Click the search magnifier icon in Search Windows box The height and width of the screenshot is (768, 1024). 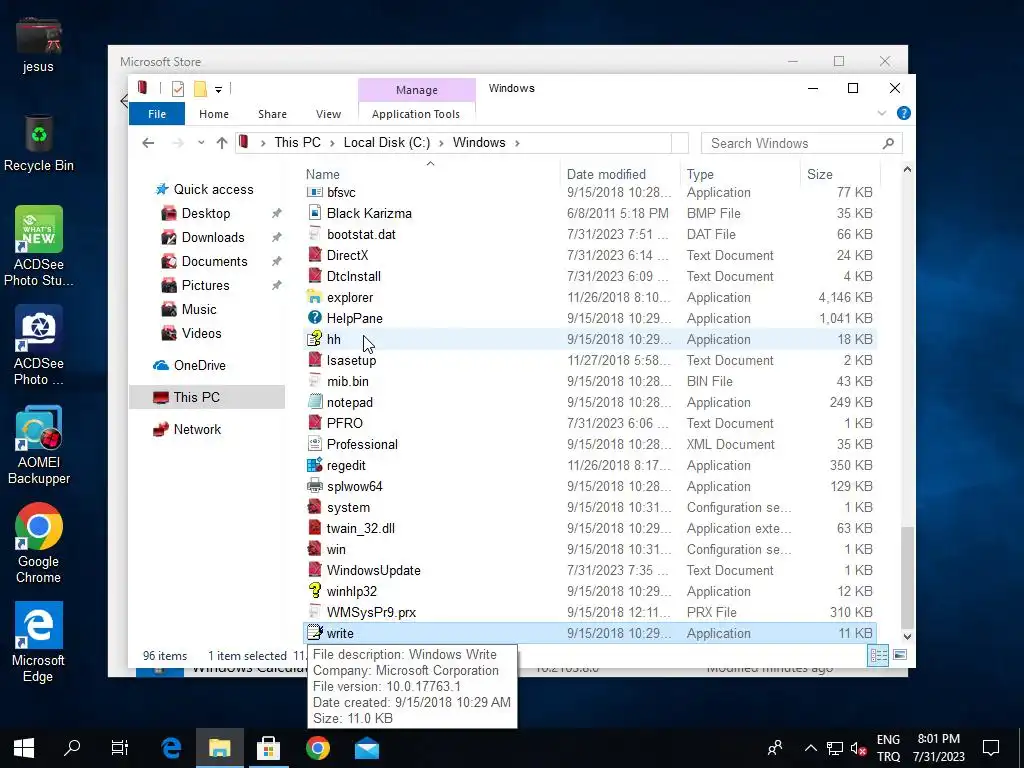[888, 143]
